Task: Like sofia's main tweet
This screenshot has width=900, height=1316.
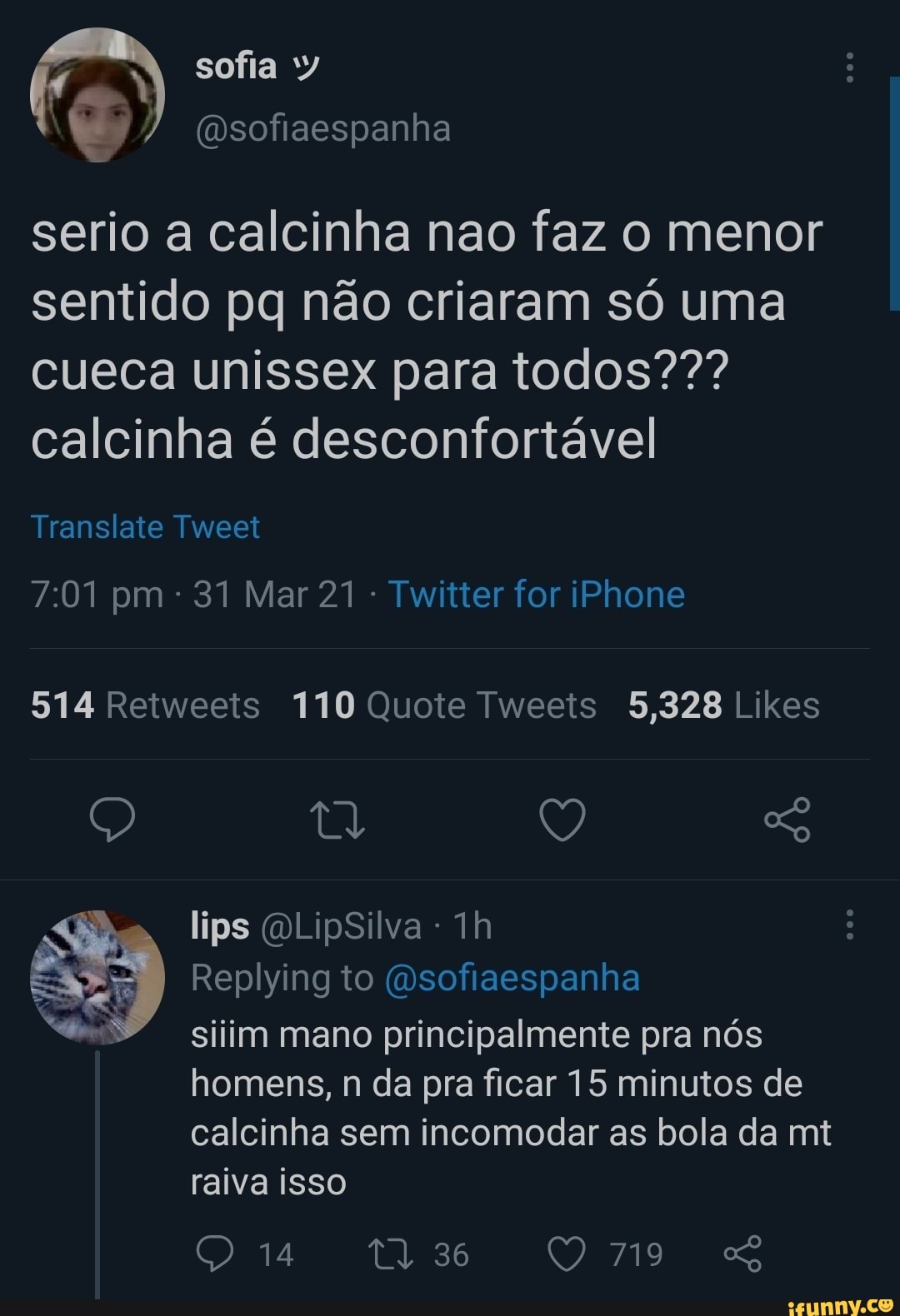Action: [562, 820]
